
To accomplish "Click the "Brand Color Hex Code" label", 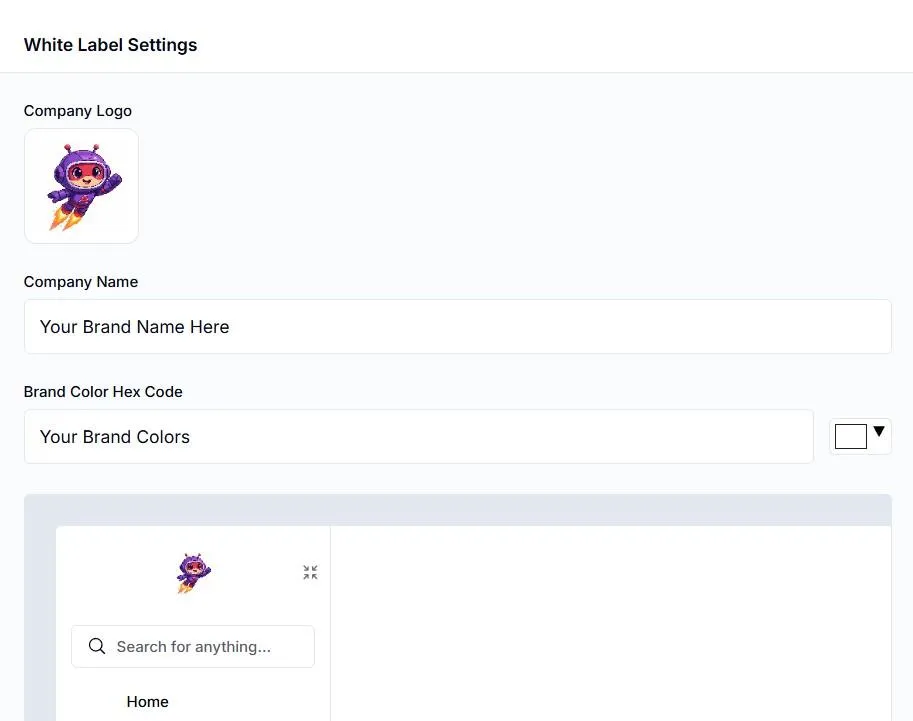I will click(x=103, y=392).
